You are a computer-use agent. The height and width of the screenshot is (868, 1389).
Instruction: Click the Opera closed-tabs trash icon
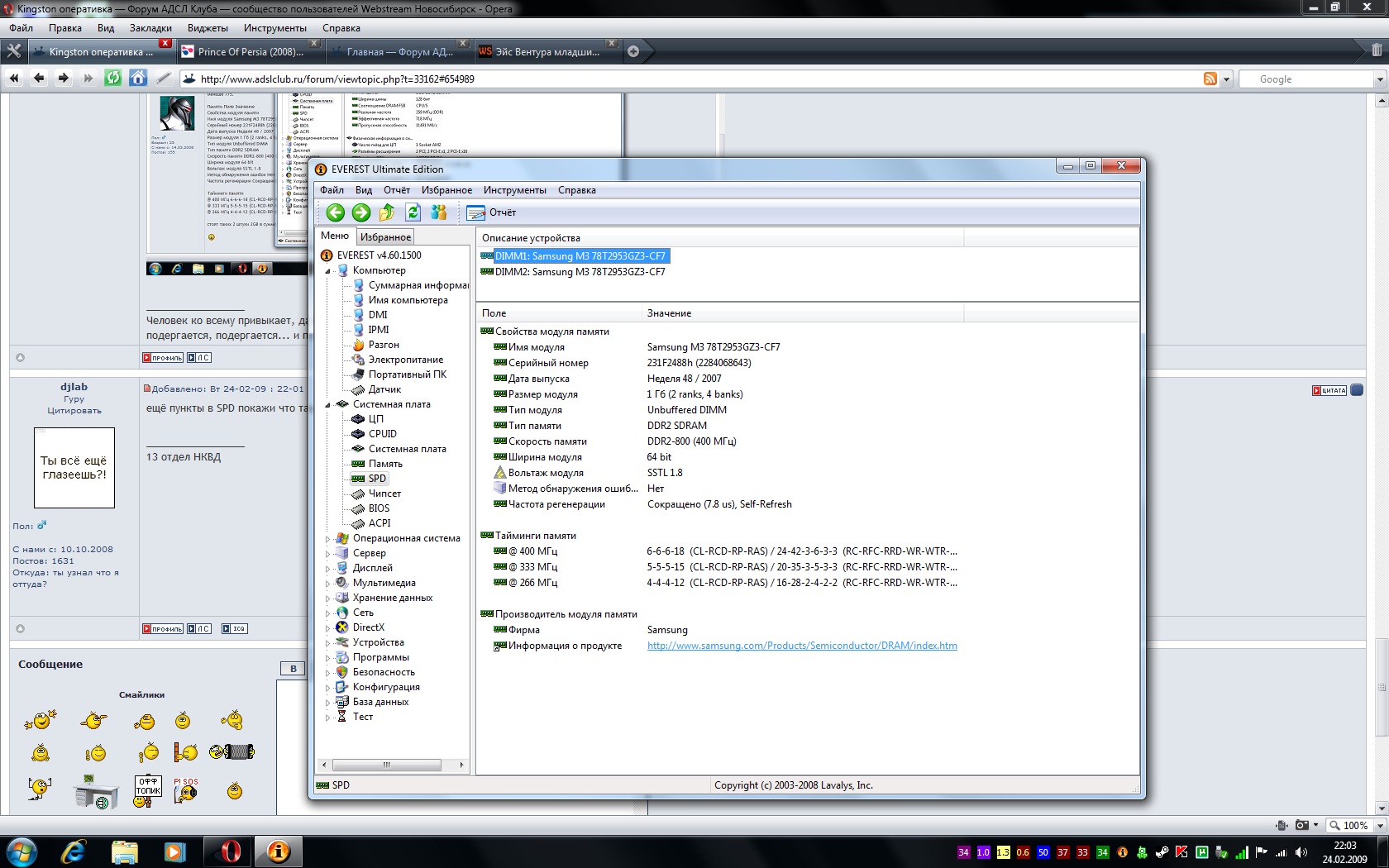coord(1376,50)
